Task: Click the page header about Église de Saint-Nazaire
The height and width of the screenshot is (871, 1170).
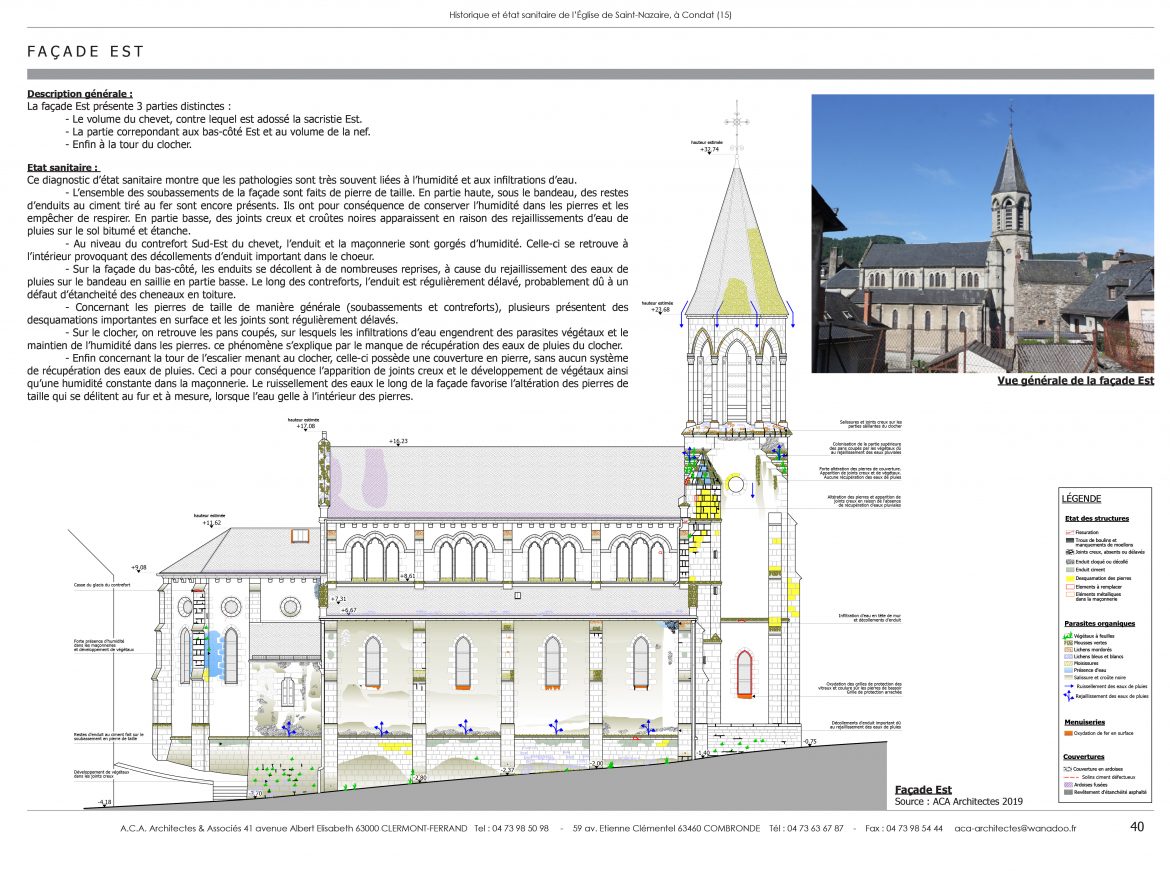Action: coord(590,14)
